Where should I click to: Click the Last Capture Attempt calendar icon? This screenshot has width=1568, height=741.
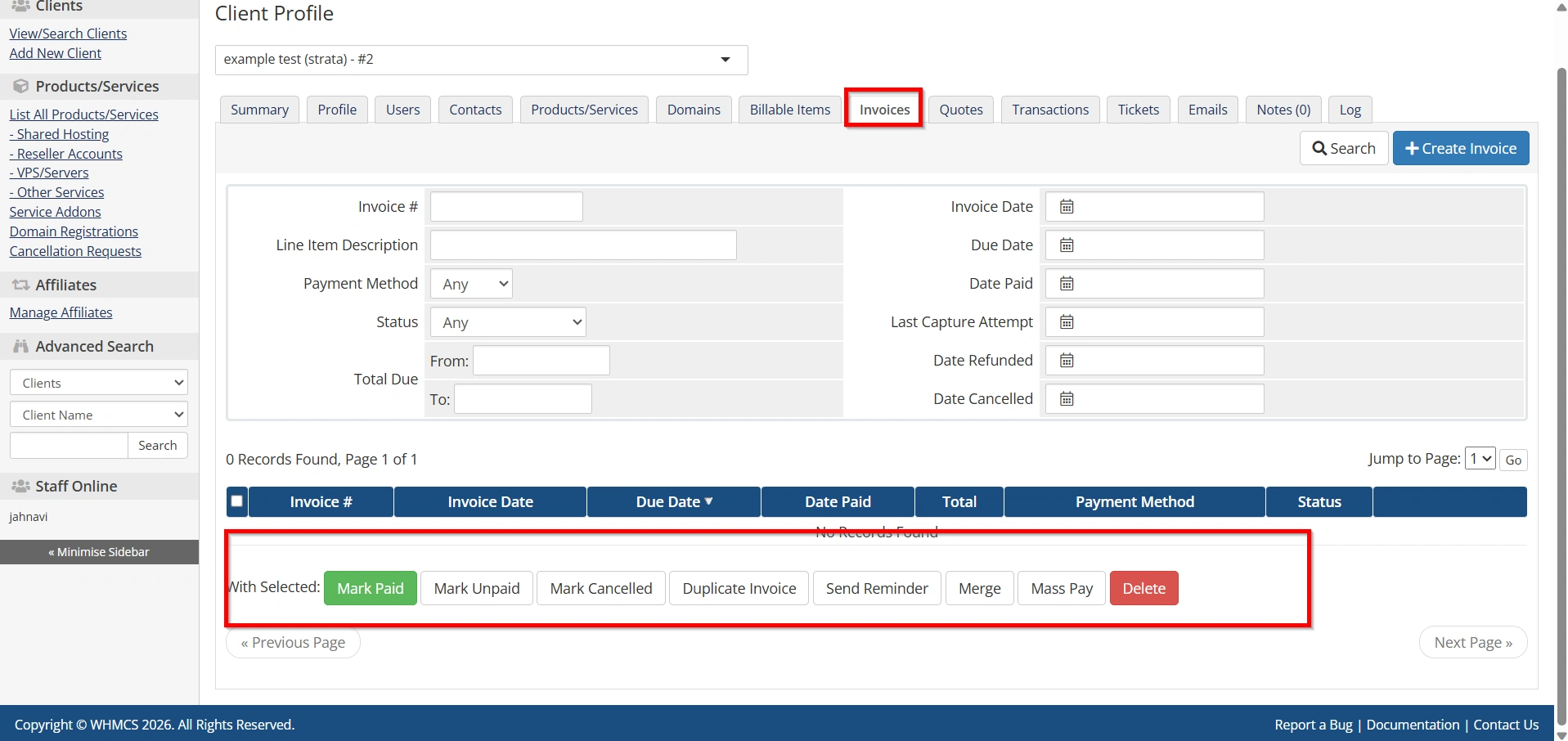pyautogui.click(x=1067, y=322)
